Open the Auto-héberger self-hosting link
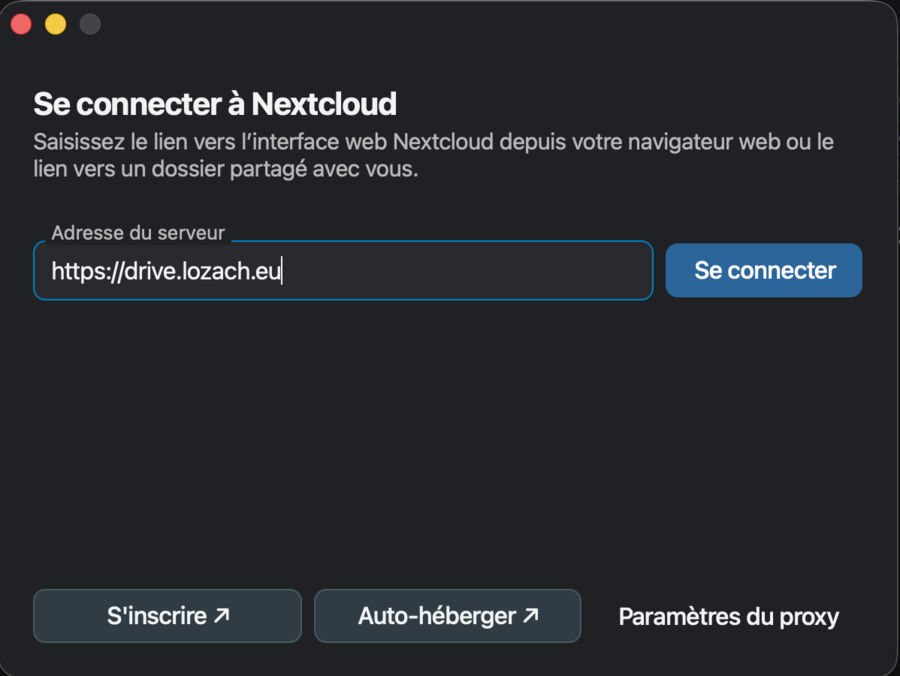The width and height of the screenshot is (900, 676). 447,616
